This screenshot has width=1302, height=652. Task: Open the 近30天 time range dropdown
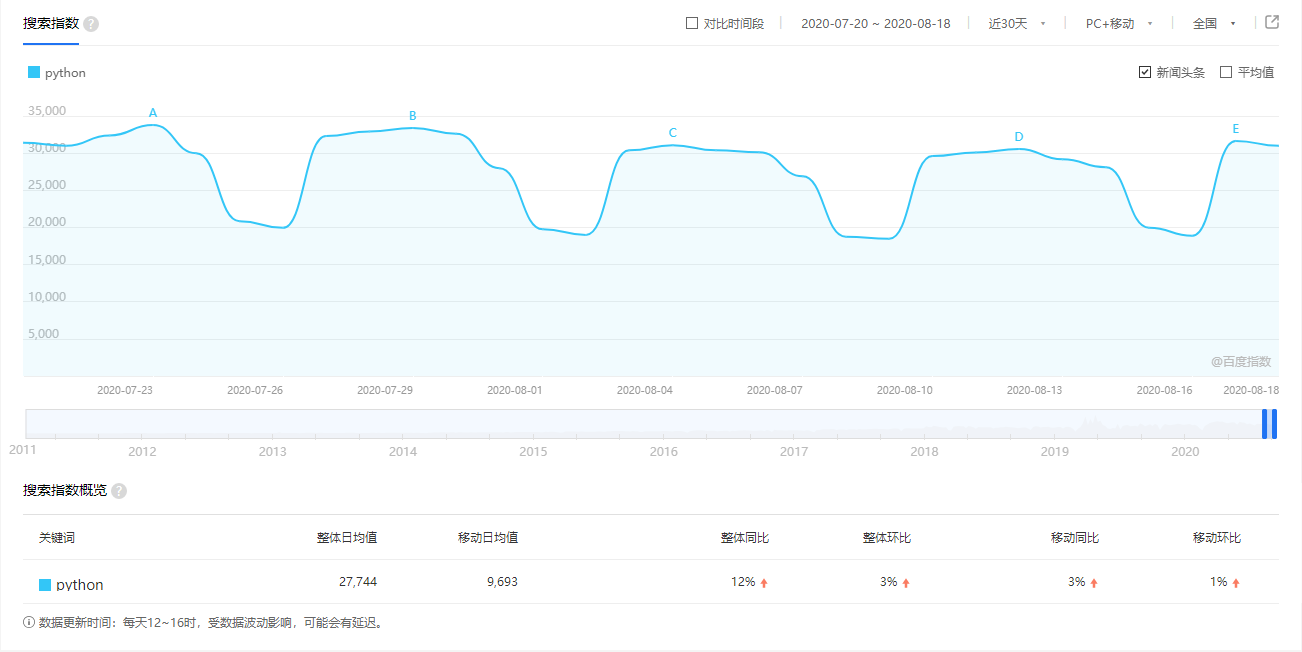point(1017,23)
